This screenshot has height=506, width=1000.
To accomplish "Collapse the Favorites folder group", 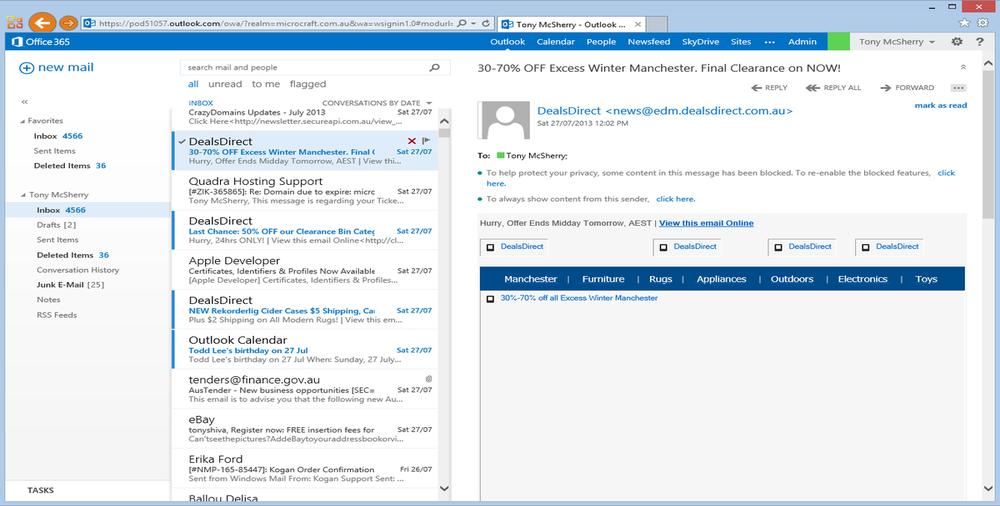I will point(21,121).
